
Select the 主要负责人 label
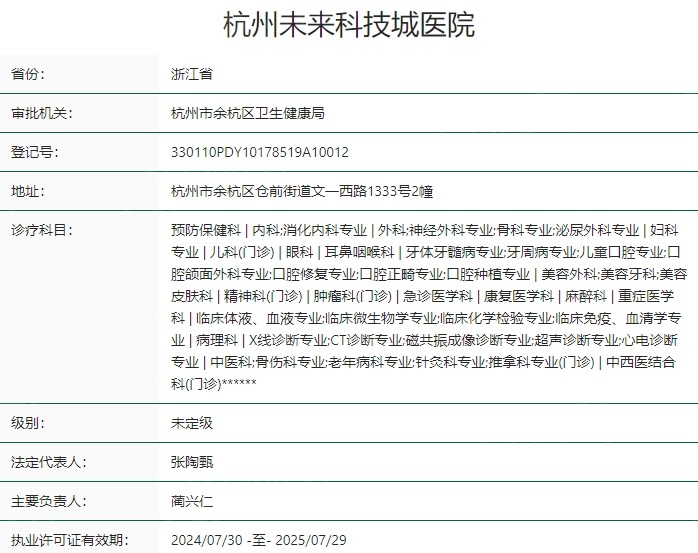(x=49, y=501)
